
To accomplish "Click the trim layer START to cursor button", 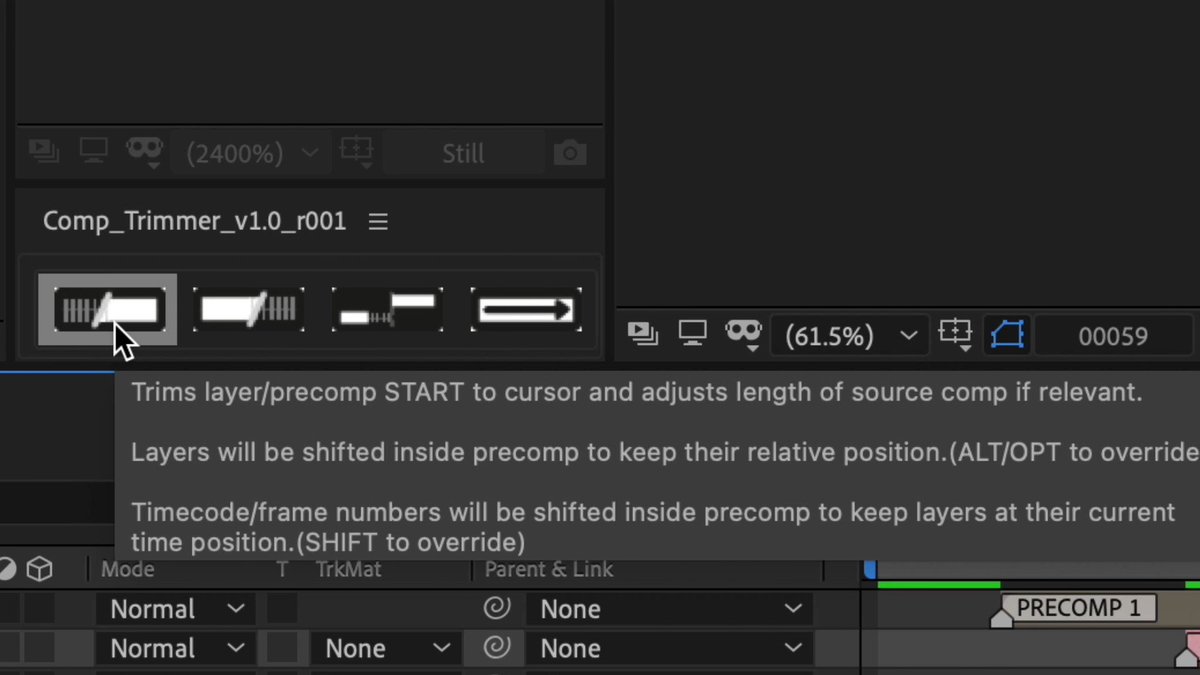I will 108,310.
